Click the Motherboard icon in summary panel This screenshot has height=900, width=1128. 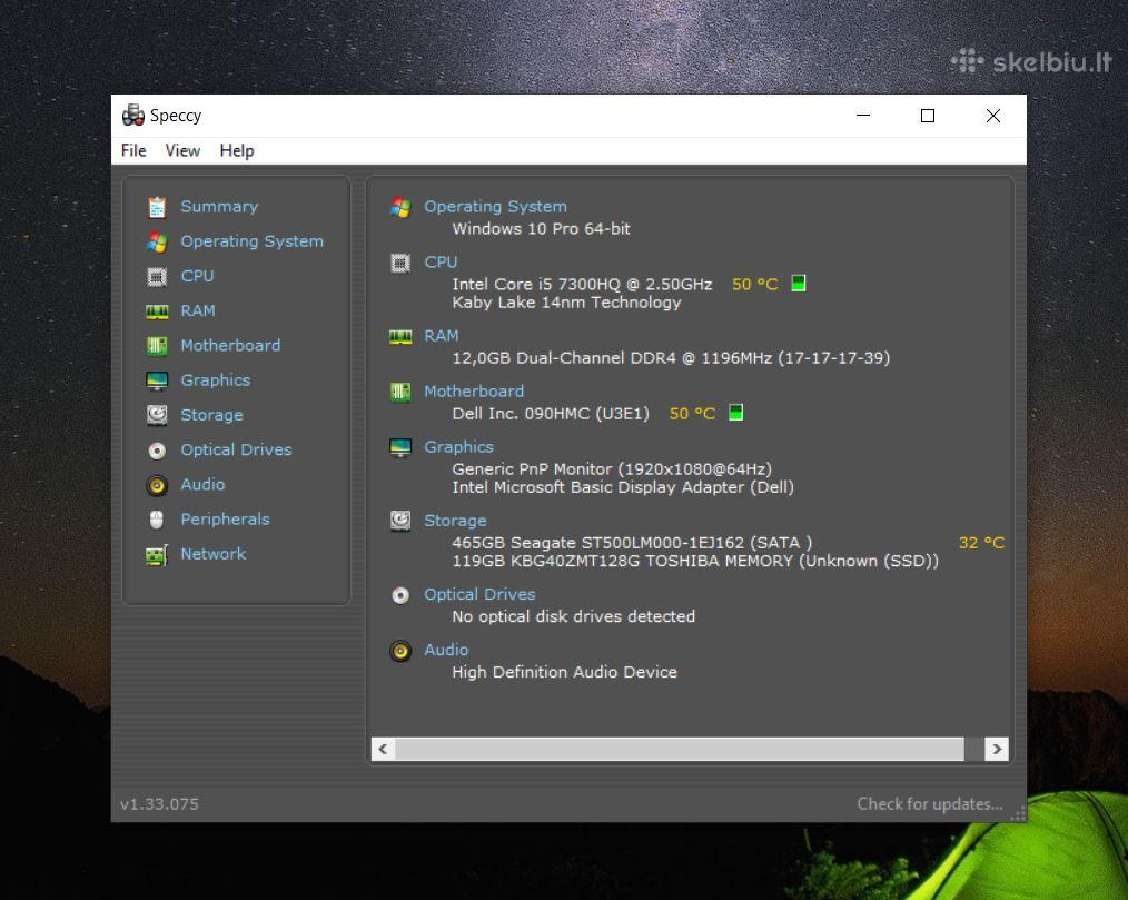pos(400,392)
